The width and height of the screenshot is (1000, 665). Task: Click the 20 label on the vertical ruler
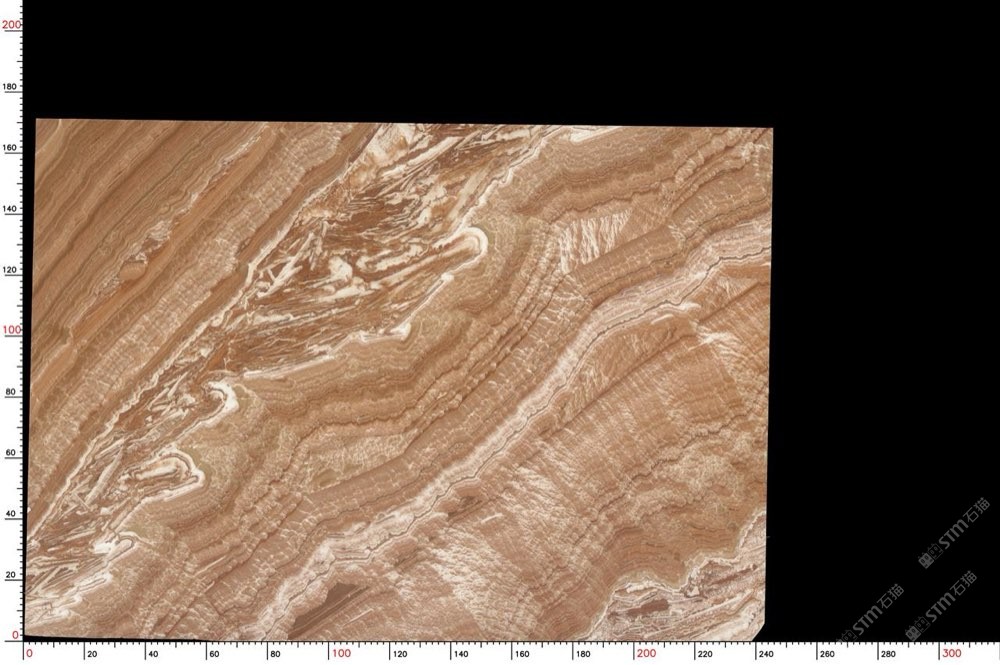(11, 575)
